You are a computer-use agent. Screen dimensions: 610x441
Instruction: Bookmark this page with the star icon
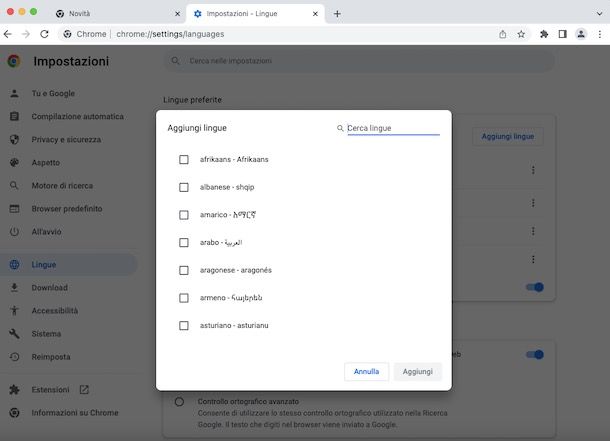pyautogui.click(x=521, y=34)
